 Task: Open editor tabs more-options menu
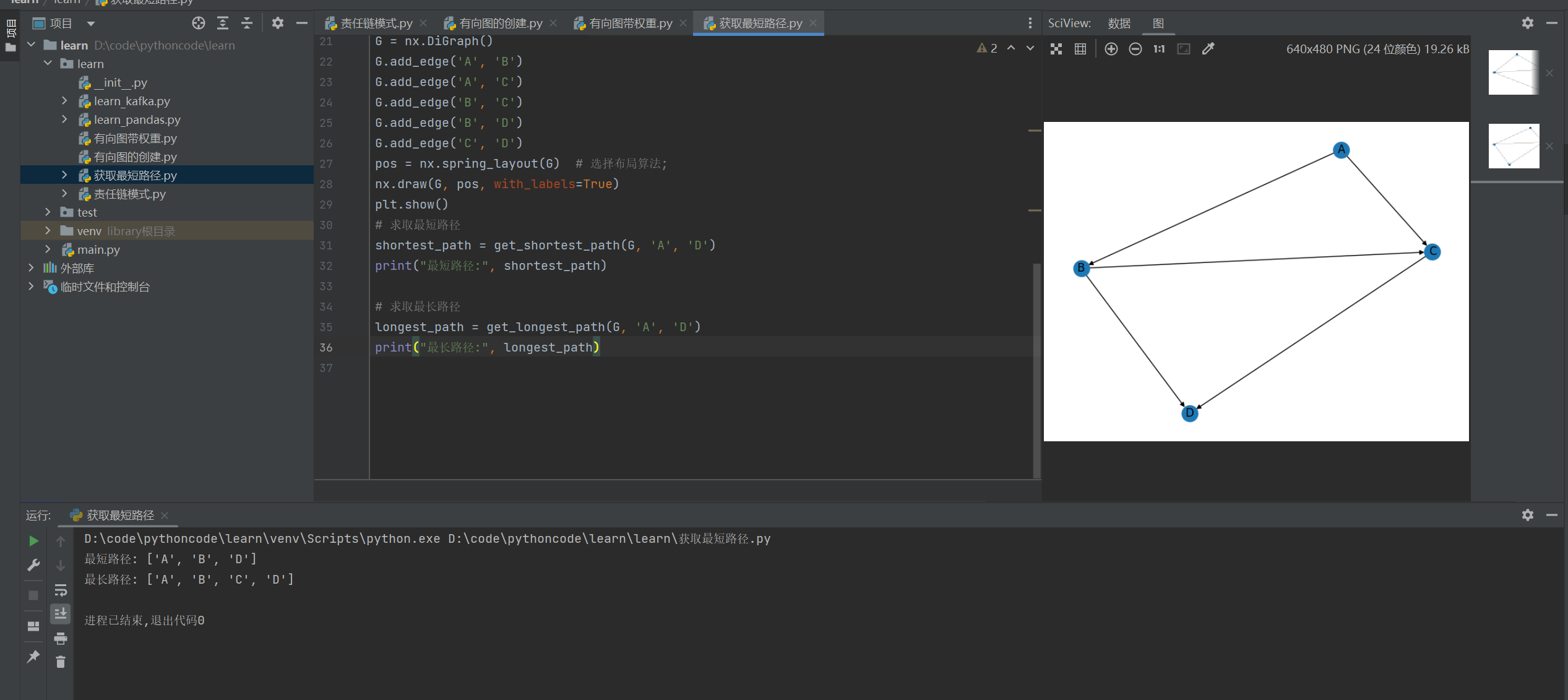(x=1030, y=24)
